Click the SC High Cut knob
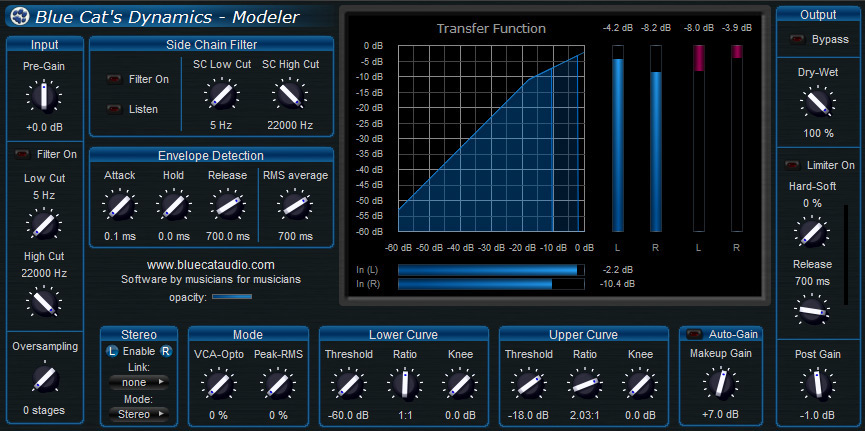This screenshot has height=431, width=865. (x=290, y=95)
